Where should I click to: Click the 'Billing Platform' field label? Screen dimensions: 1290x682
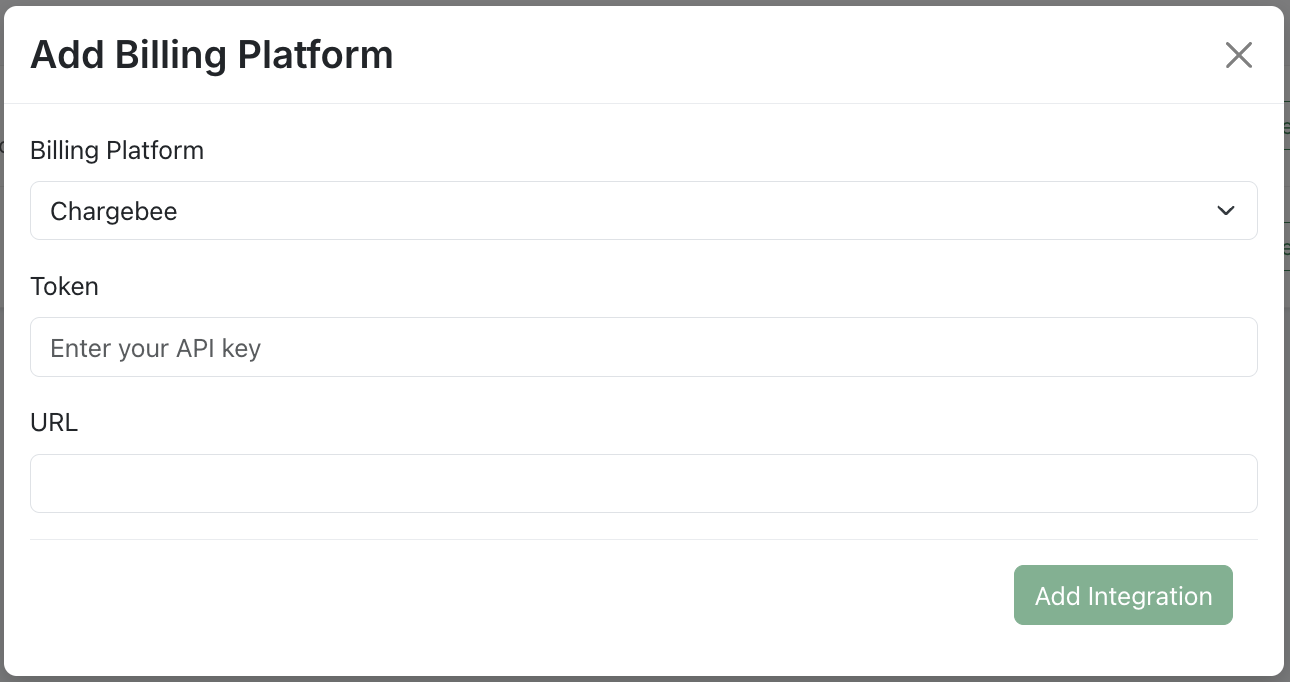pyautogui.click(x=117, y=151)
